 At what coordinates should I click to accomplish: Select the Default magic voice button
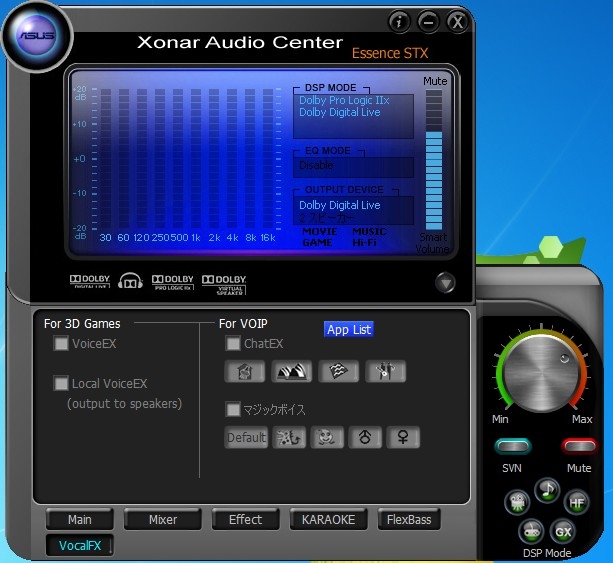click(246, 437)
